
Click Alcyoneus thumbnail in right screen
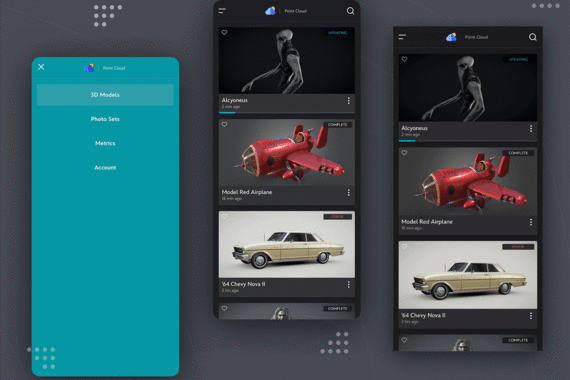point(468,88)
